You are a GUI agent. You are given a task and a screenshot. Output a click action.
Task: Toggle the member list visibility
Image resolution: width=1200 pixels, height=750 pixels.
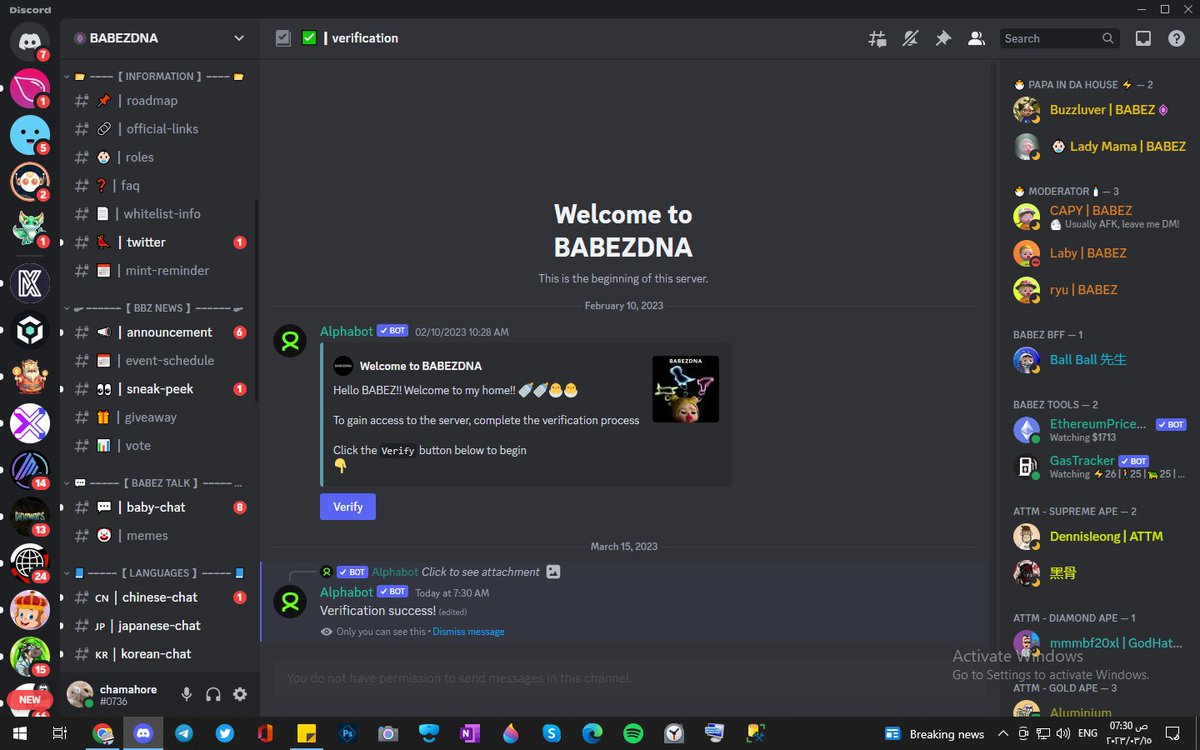point(976,38)
